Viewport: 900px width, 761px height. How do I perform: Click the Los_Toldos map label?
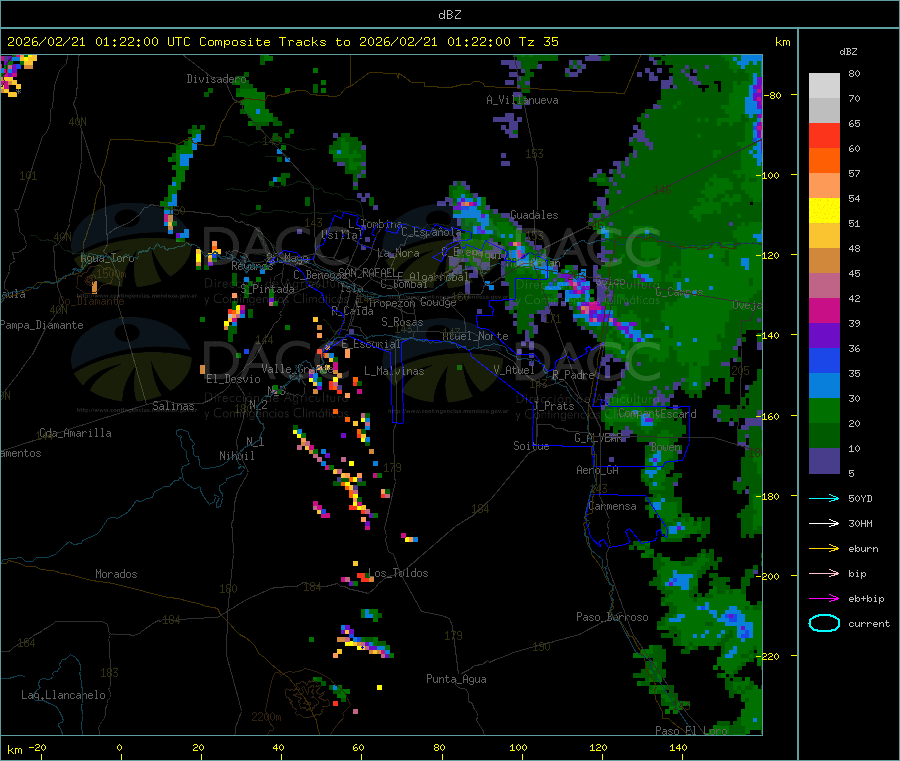tap(398, 573)
